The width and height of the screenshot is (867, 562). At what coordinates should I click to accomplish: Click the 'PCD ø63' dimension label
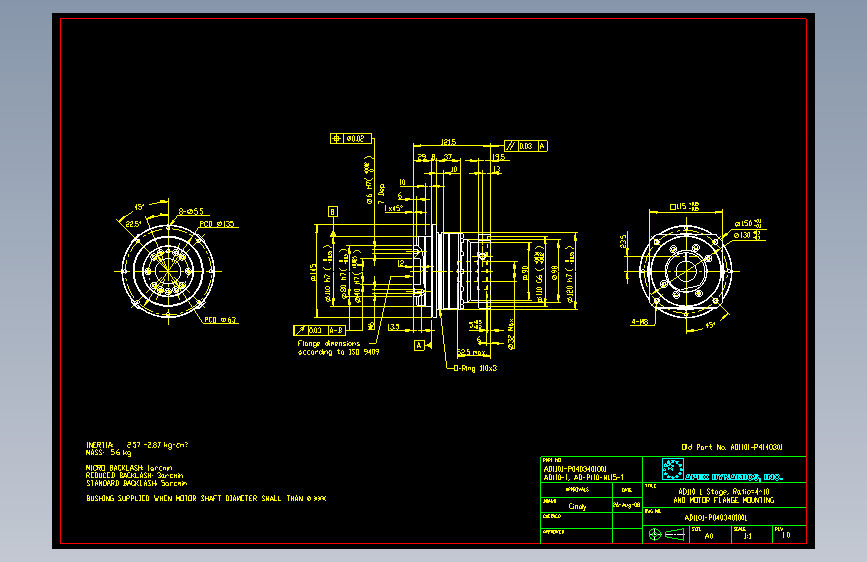point(220,320)
